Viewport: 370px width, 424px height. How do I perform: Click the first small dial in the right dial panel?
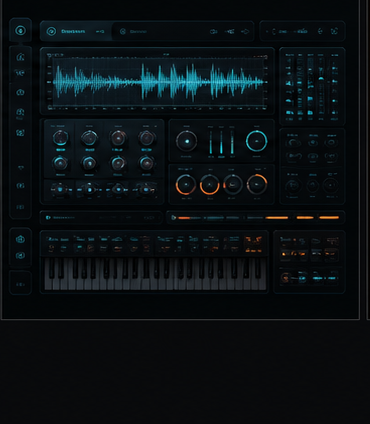[293, 143]
